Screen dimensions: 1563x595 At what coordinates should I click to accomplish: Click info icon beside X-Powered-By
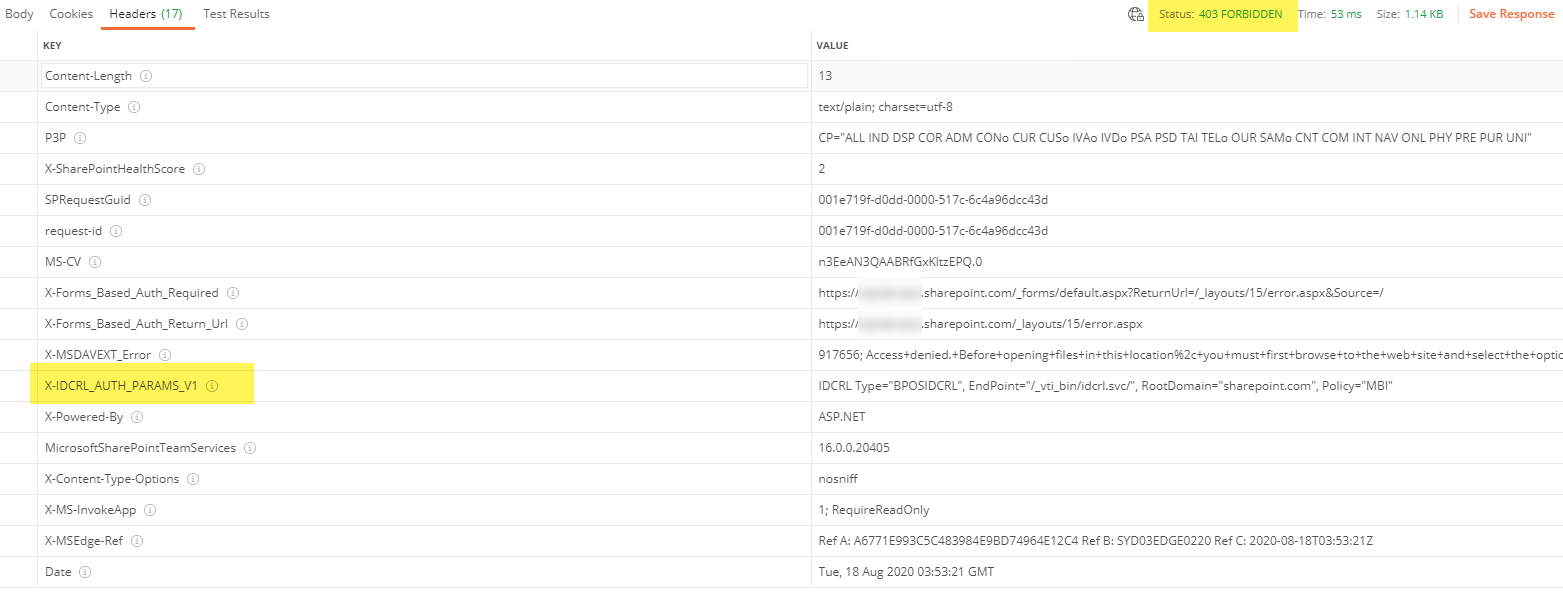[x=137, y=417]
